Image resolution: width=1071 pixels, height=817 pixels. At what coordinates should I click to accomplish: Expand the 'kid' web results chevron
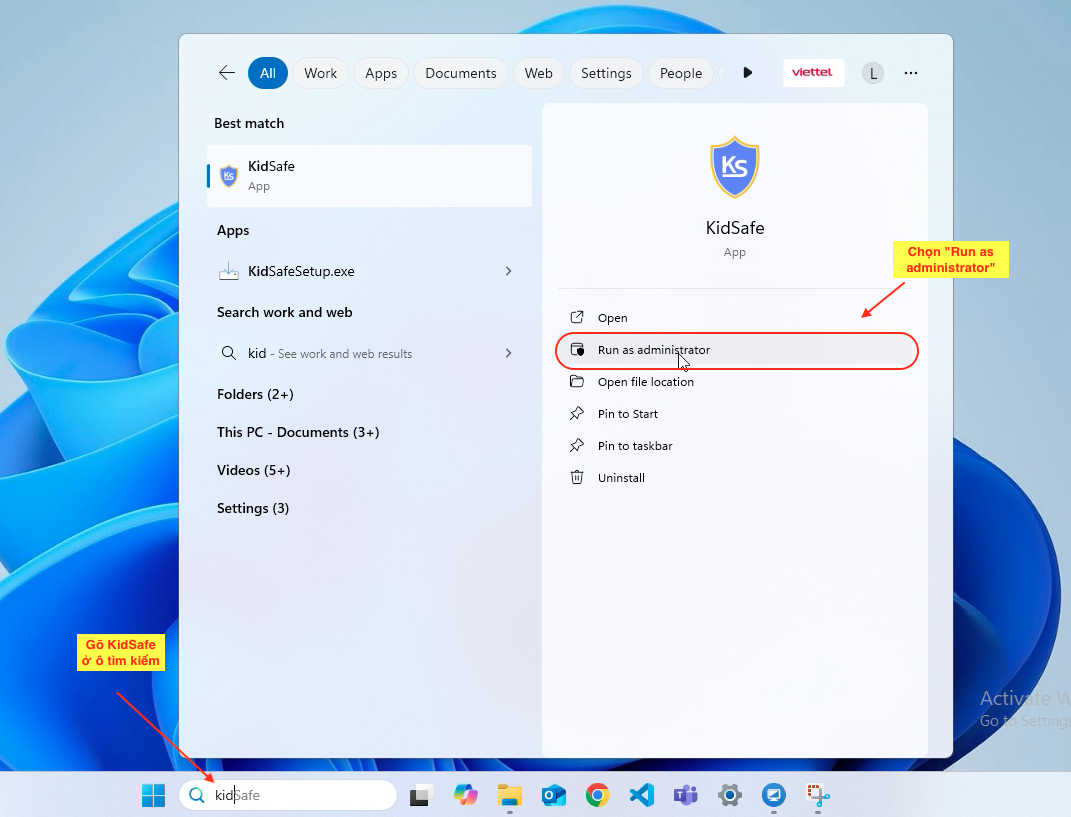(508, 353)
